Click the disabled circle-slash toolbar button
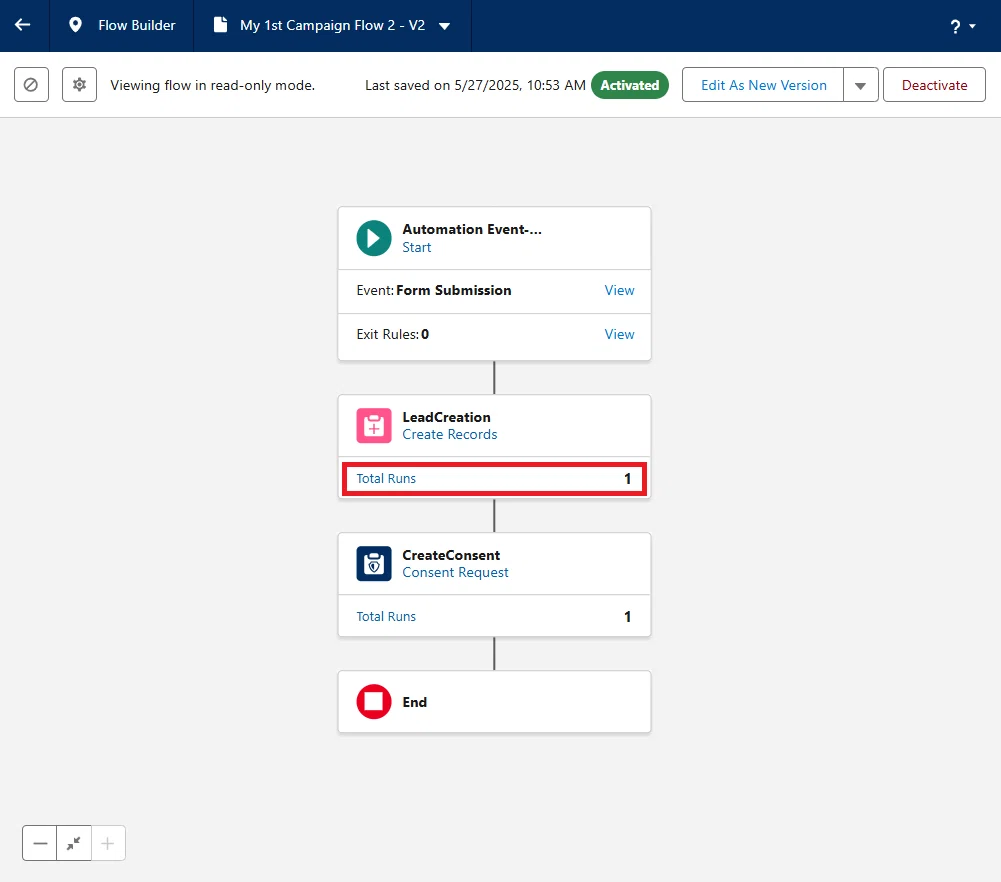 pyautogui.click(x=31, y=84)
